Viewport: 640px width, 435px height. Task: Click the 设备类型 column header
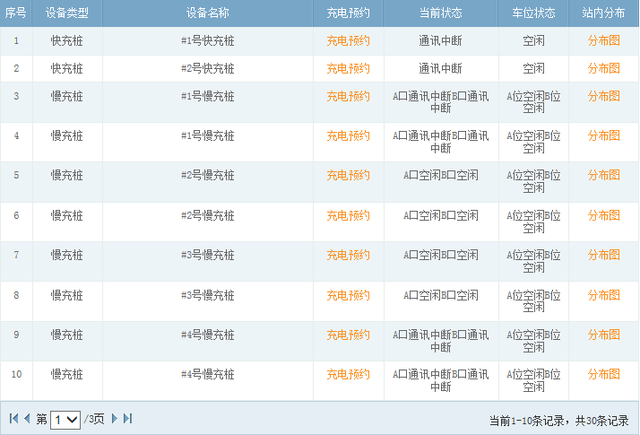(67, 13)
